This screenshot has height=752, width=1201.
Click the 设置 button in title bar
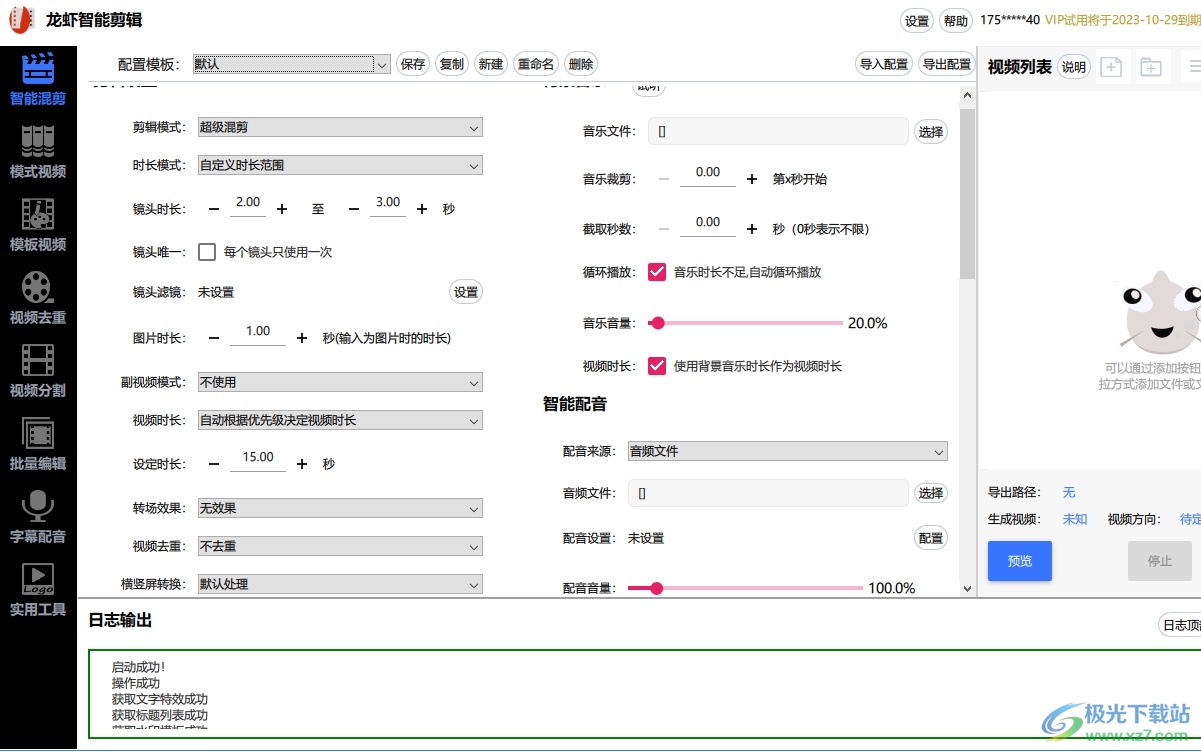click(917, 21)
